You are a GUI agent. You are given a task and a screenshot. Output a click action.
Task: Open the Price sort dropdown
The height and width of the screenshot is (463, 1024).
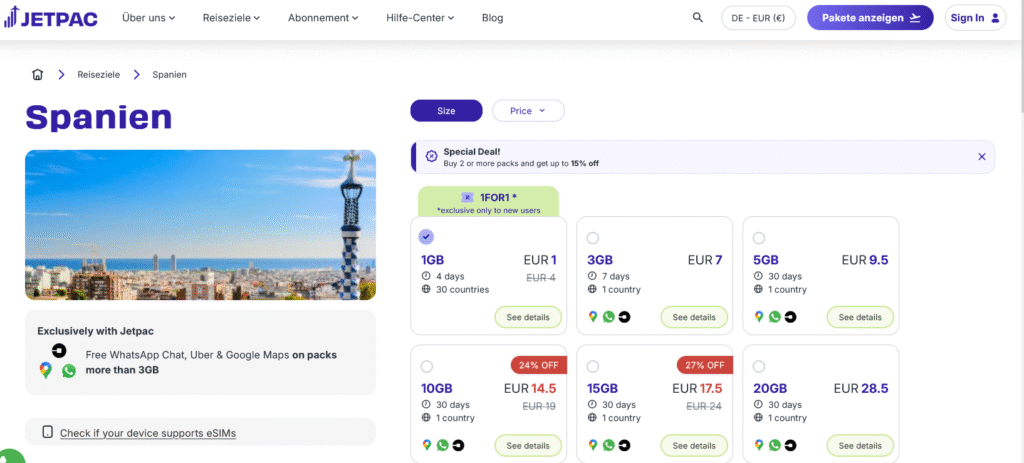(528, 111)
